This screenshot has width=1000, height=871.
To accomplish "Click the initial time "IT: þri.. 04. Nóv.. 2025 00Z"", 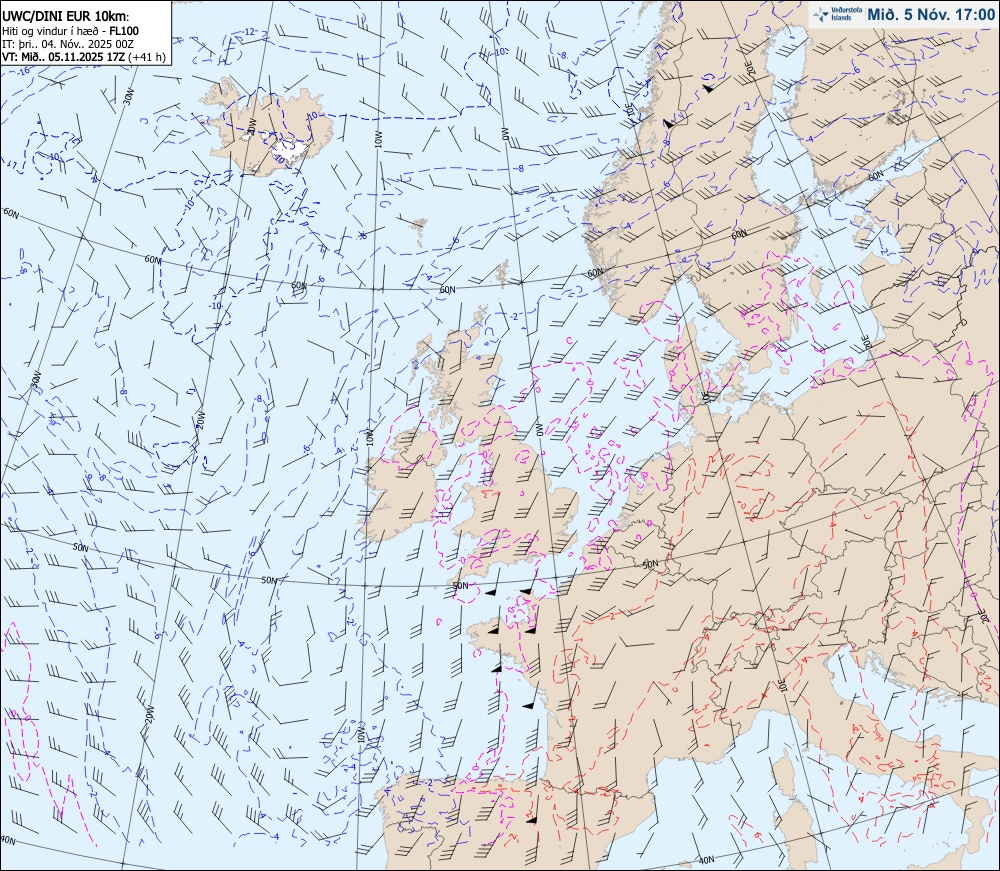I will coord(68,44).
